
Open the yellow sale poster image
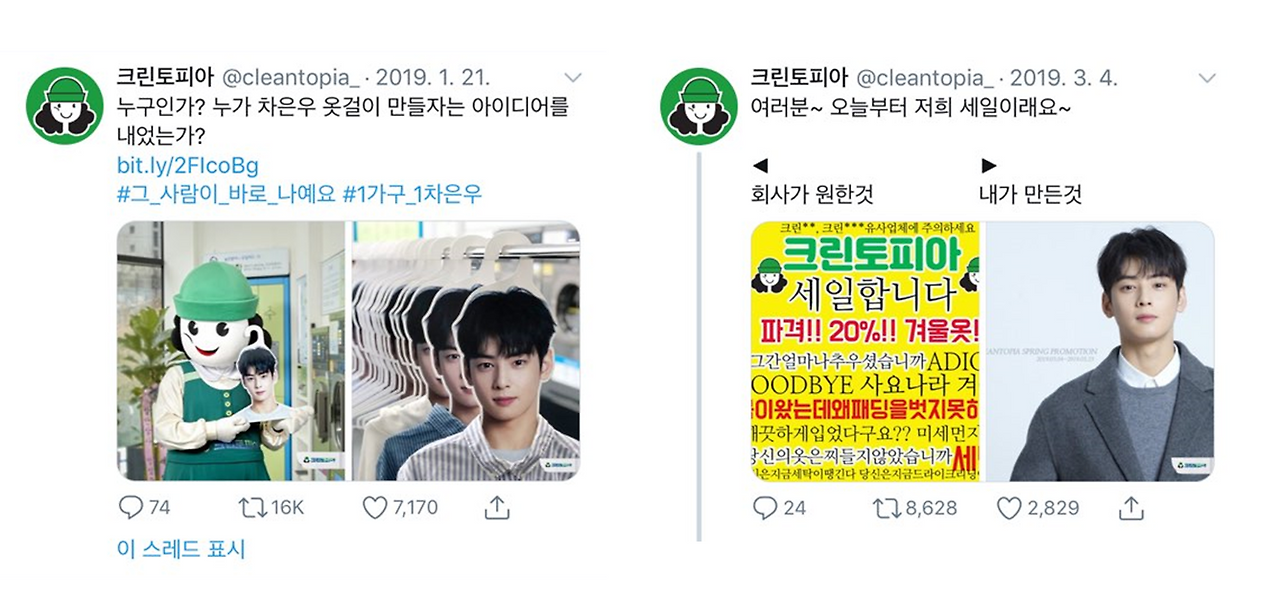click(x=866, y=351)
